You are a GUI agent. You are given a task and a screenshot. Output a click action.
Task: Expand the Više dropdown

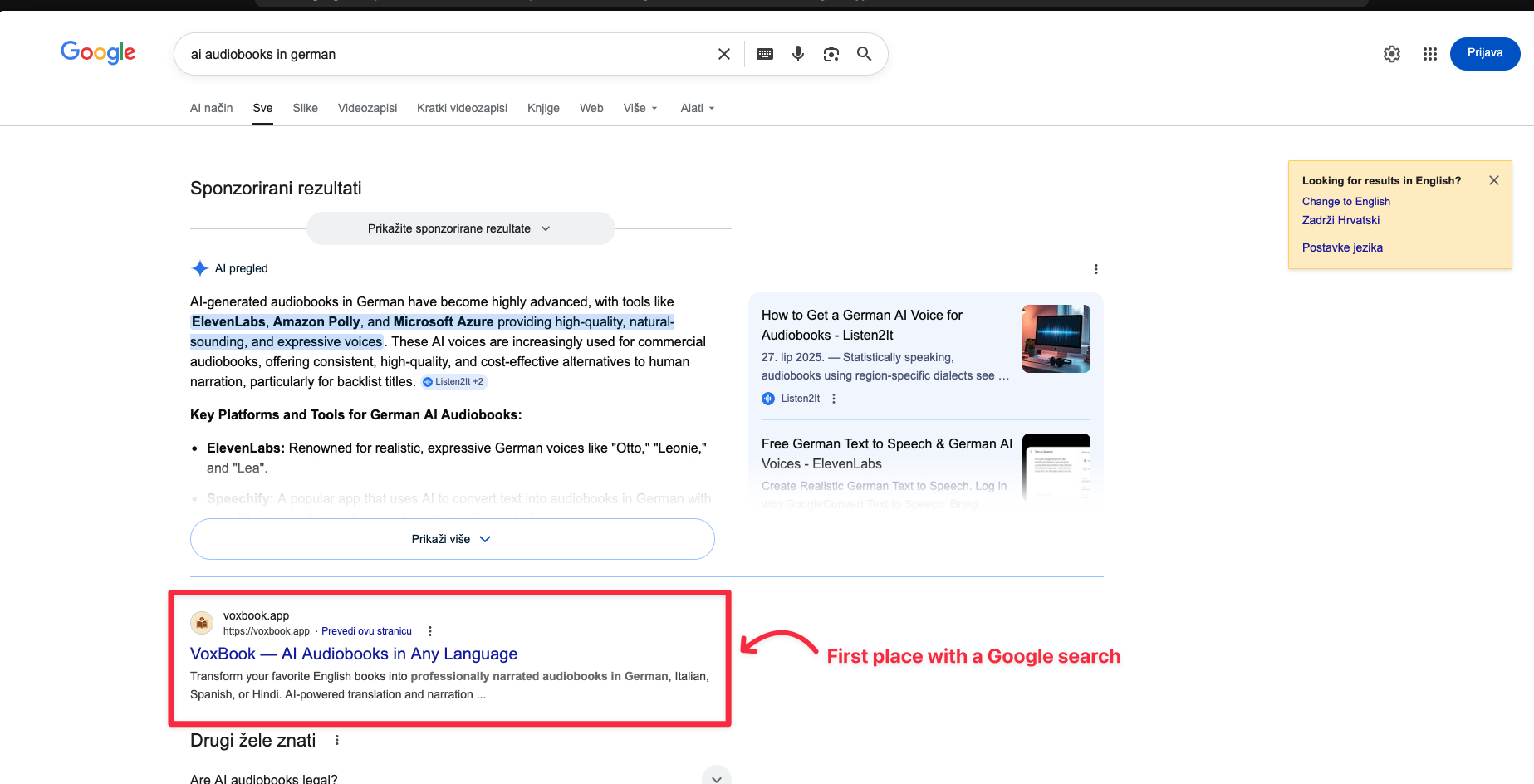(x=640, y=108)
